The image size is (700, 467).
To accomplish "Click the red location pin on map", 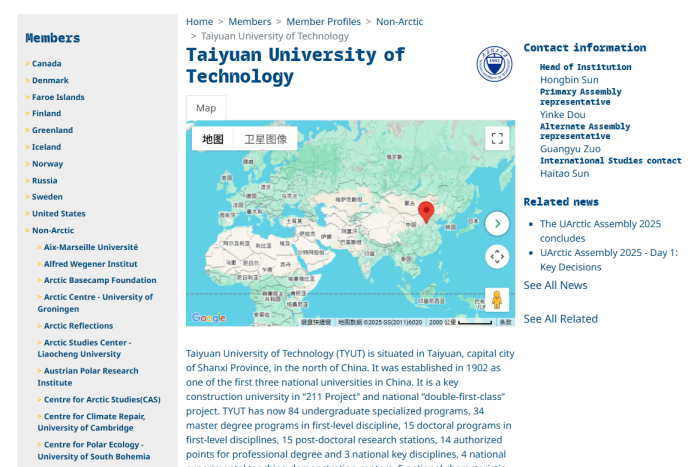I will coord(426,211).
